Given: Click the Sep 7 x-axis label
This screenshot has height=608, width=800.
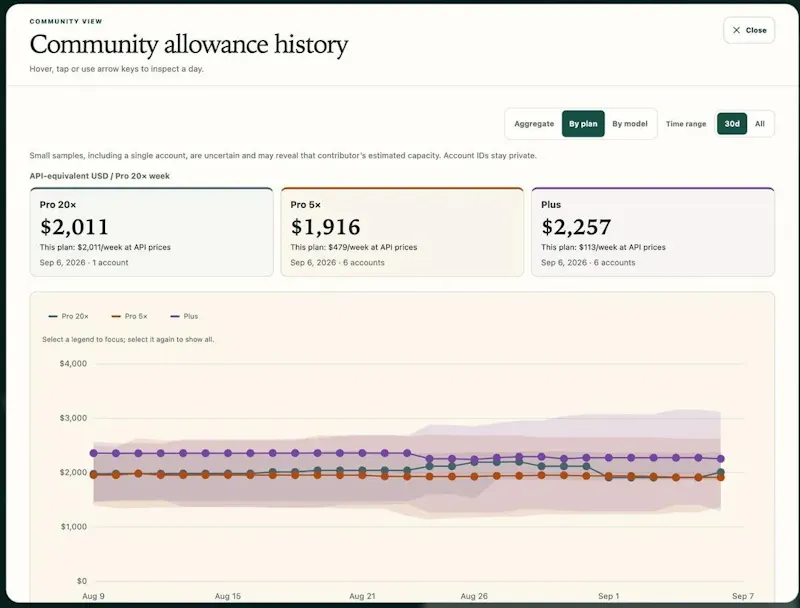Looking at the screenshot, I should pos(743,596).
